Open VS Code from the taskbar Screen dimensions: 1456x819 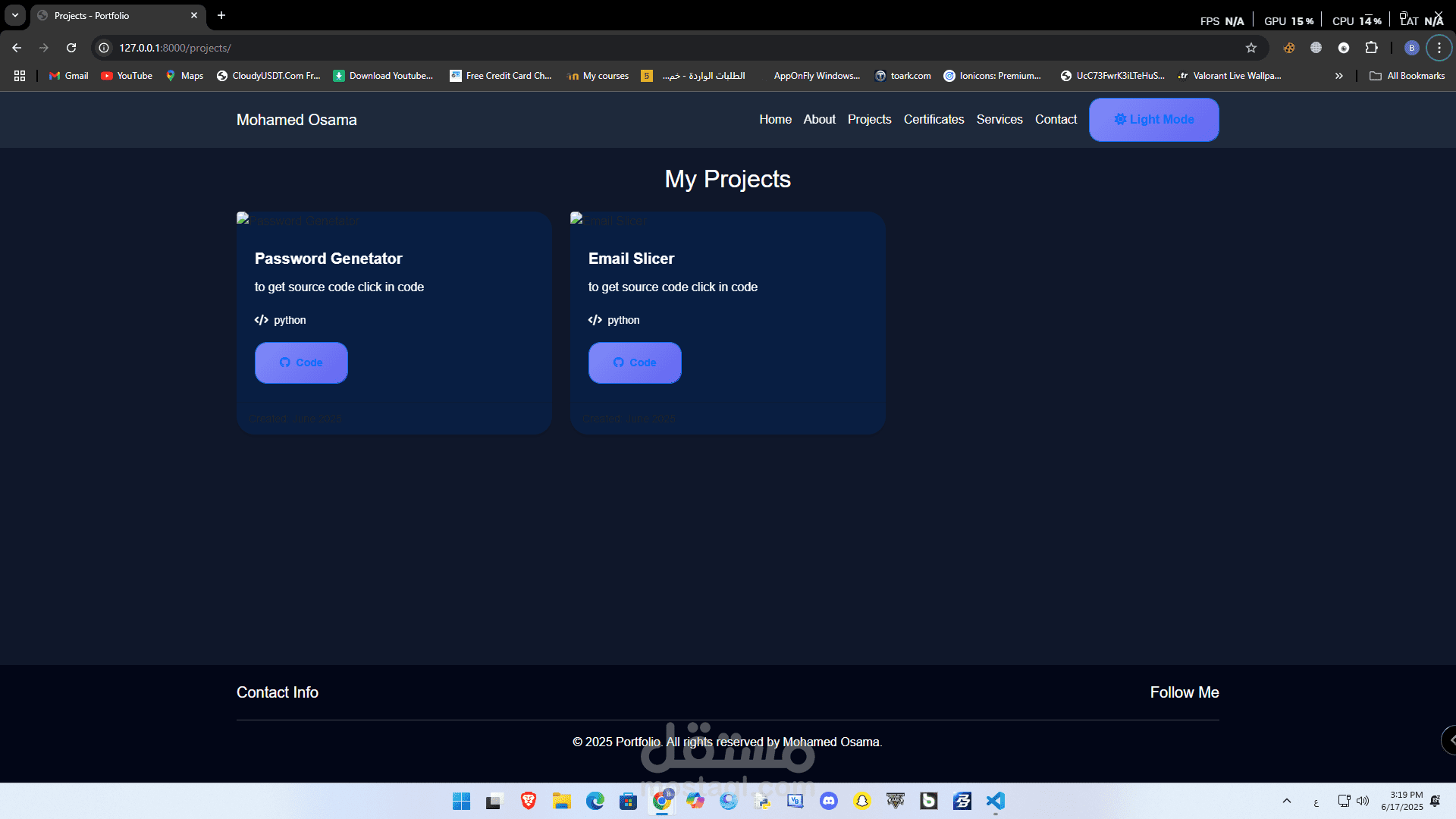click(x=995, y=801)
